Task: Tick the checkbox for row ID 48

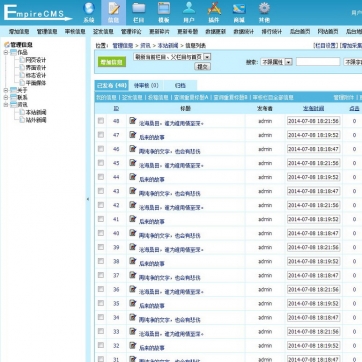Action: pos(101,121)
